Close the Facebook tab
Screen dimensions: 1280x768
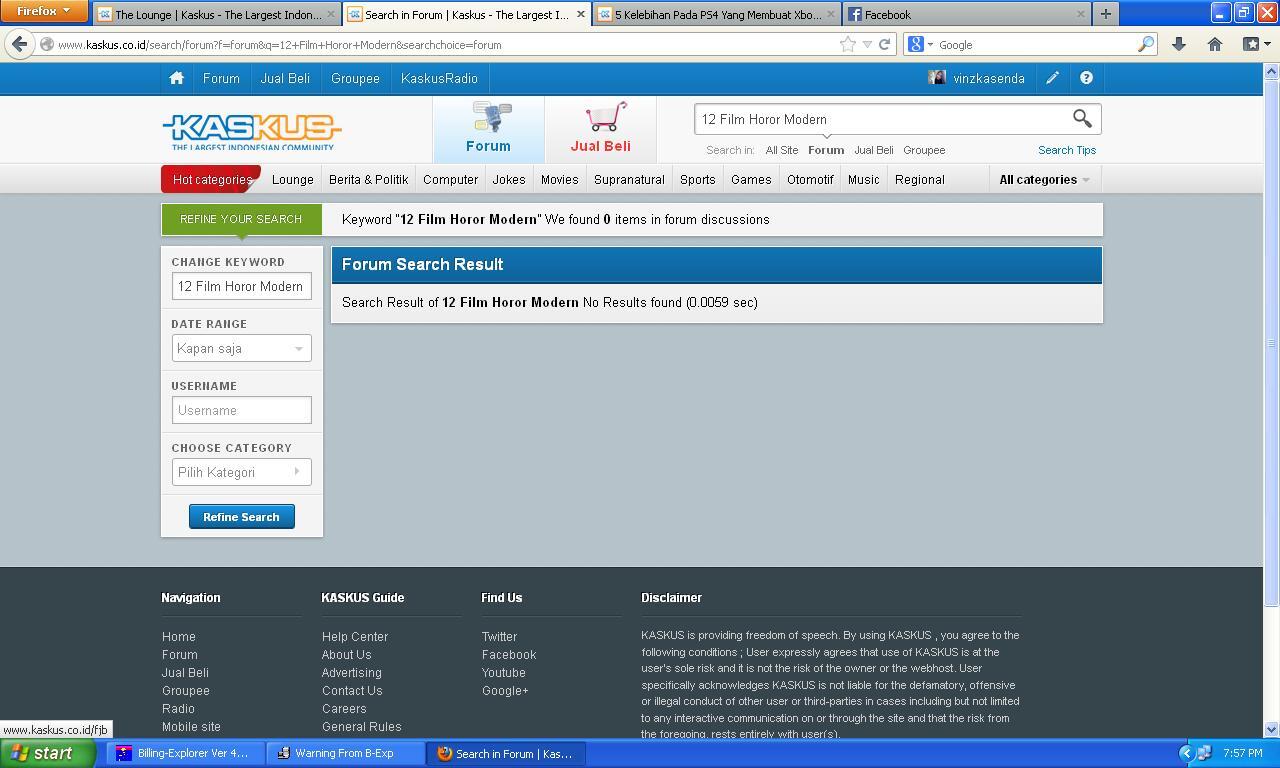1080,14
